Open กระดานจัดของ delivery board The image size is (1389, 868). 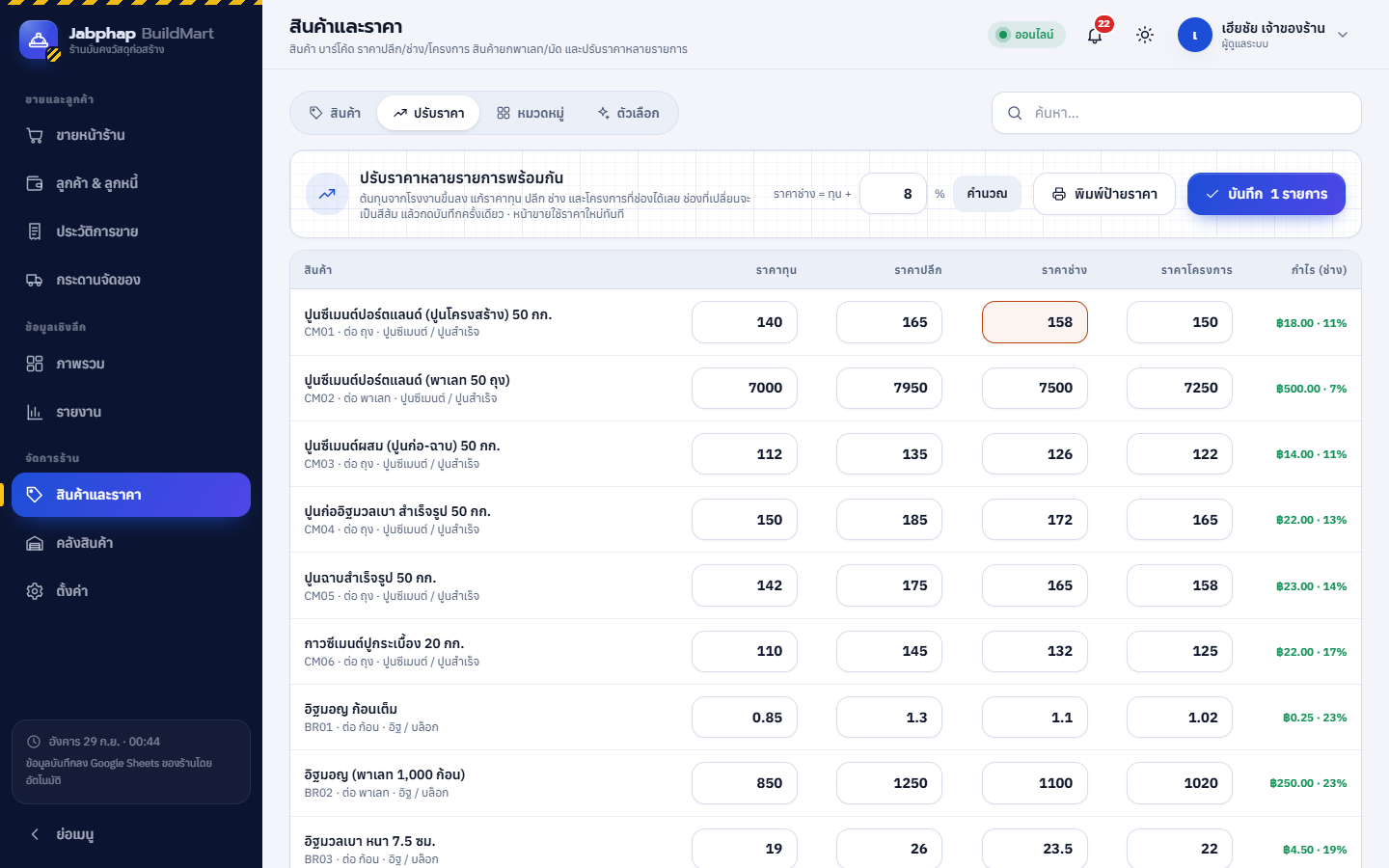(131, 280)
